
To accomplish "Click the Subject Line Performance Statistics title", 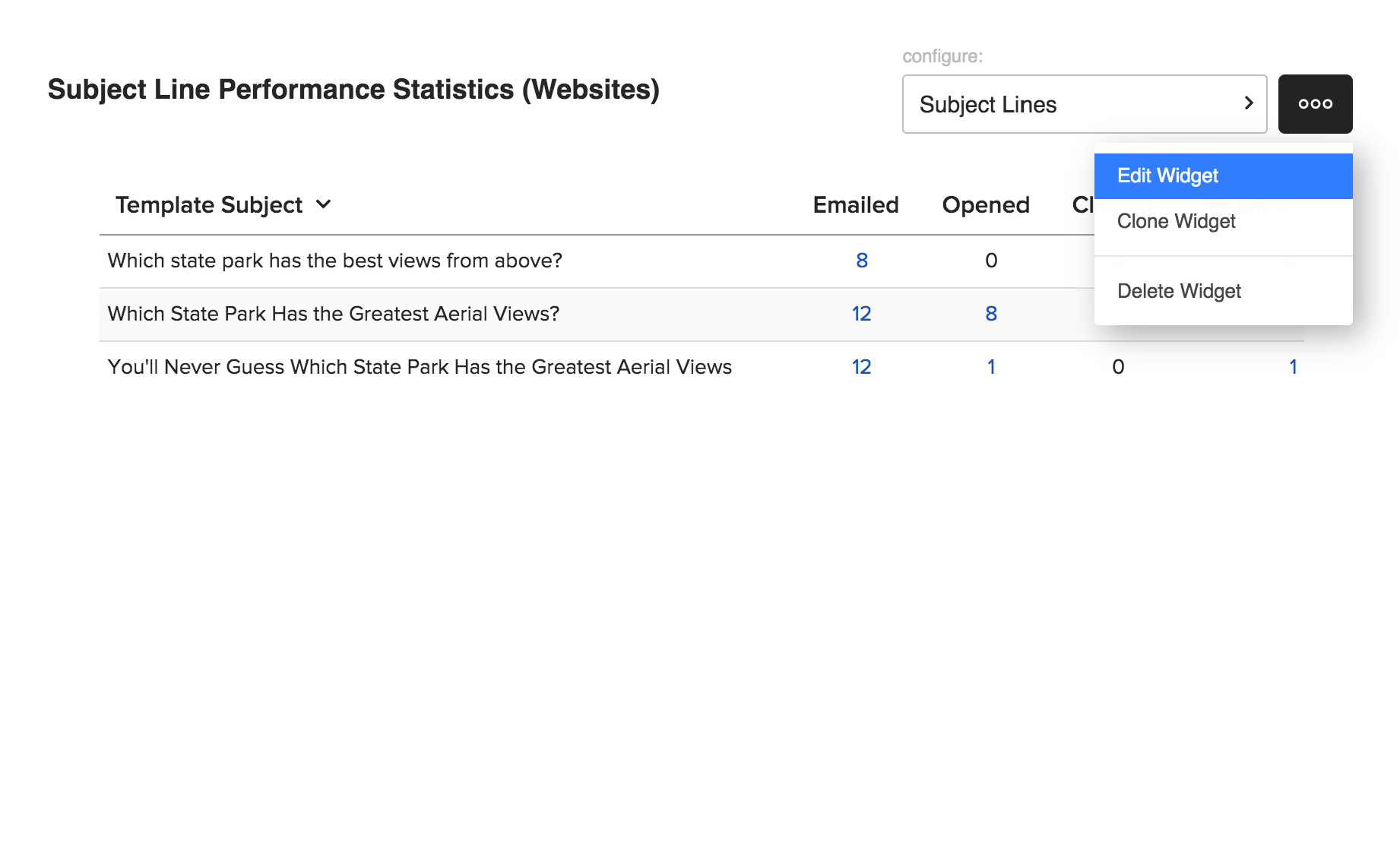I will [x=353, y=90].
